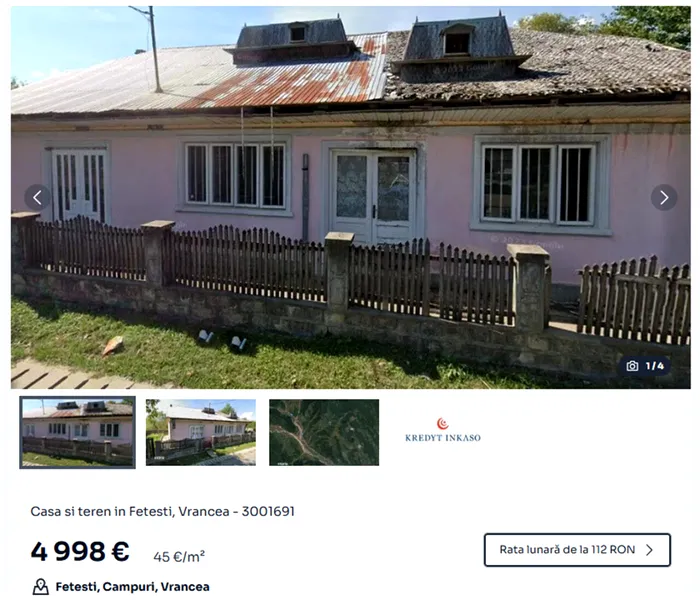The height and width of the screenshot is (600, 700).
Task: Click the 45 €/m² price per area
Action: (179, 557)
